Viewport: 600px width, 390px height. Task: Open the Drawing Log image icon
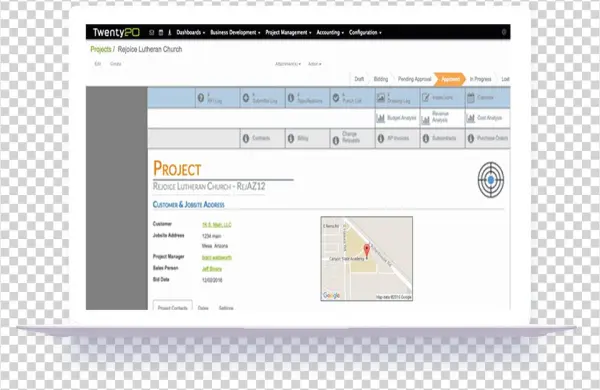pyautogui.click(x=381, y=98)
